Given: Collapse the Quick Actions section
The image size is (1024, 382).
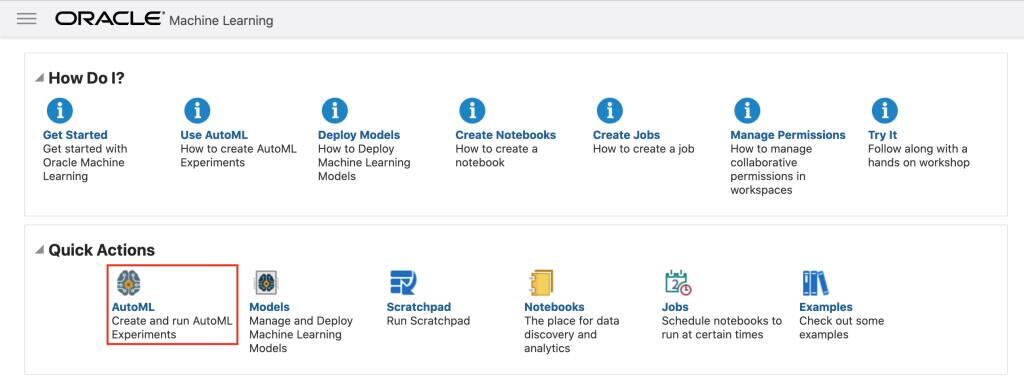Looking at the screenshot, I should pyautogui.click(x=40, y=250).
